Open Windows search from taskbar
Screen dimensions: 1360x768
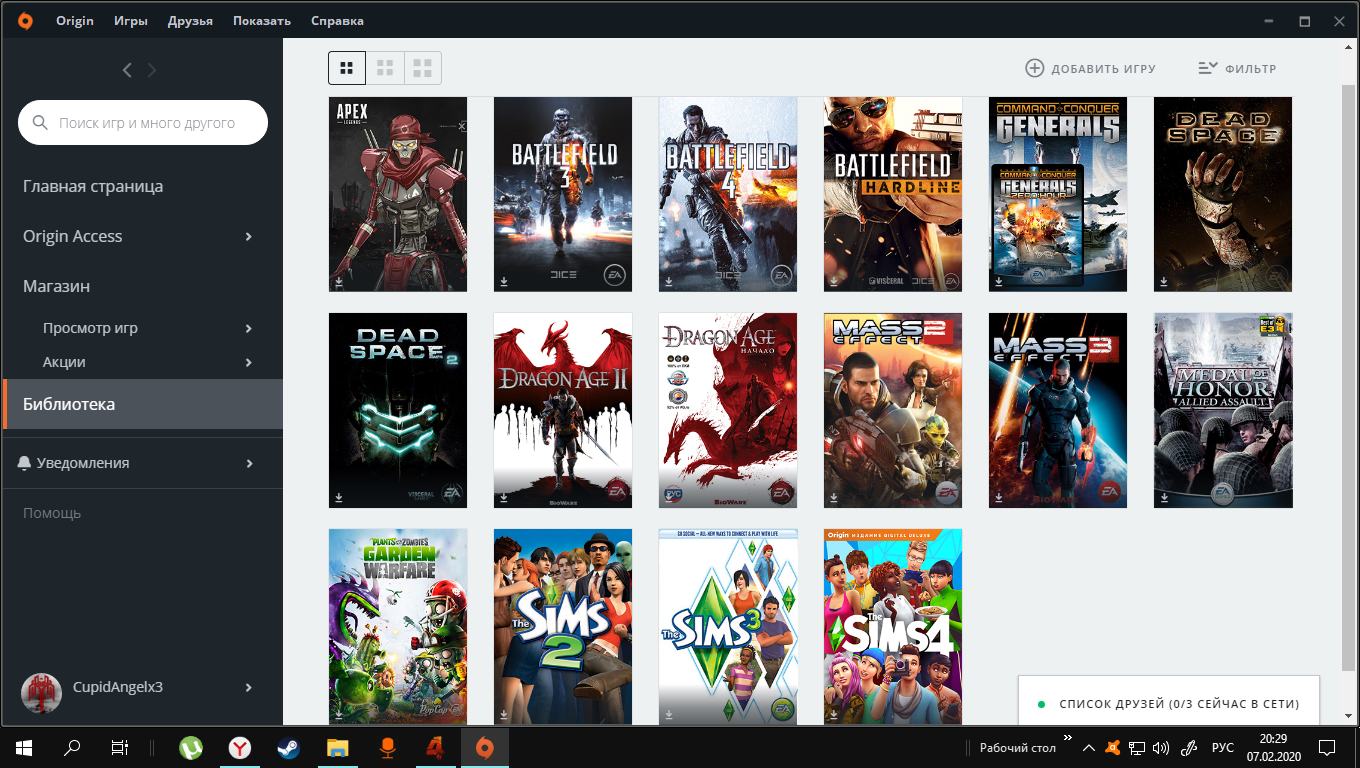point(72,747)
